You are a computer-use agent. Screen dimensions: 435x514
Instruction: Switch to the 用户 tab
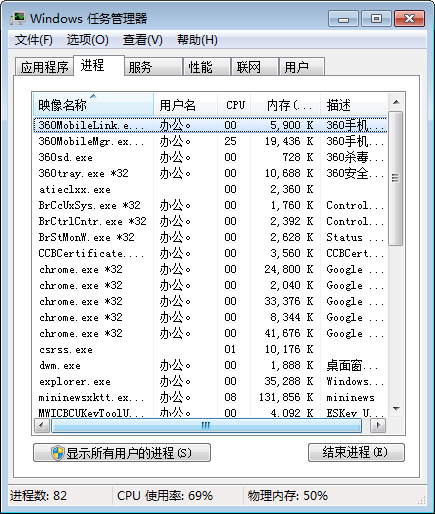pyautogui.click(x=302, y=67)
